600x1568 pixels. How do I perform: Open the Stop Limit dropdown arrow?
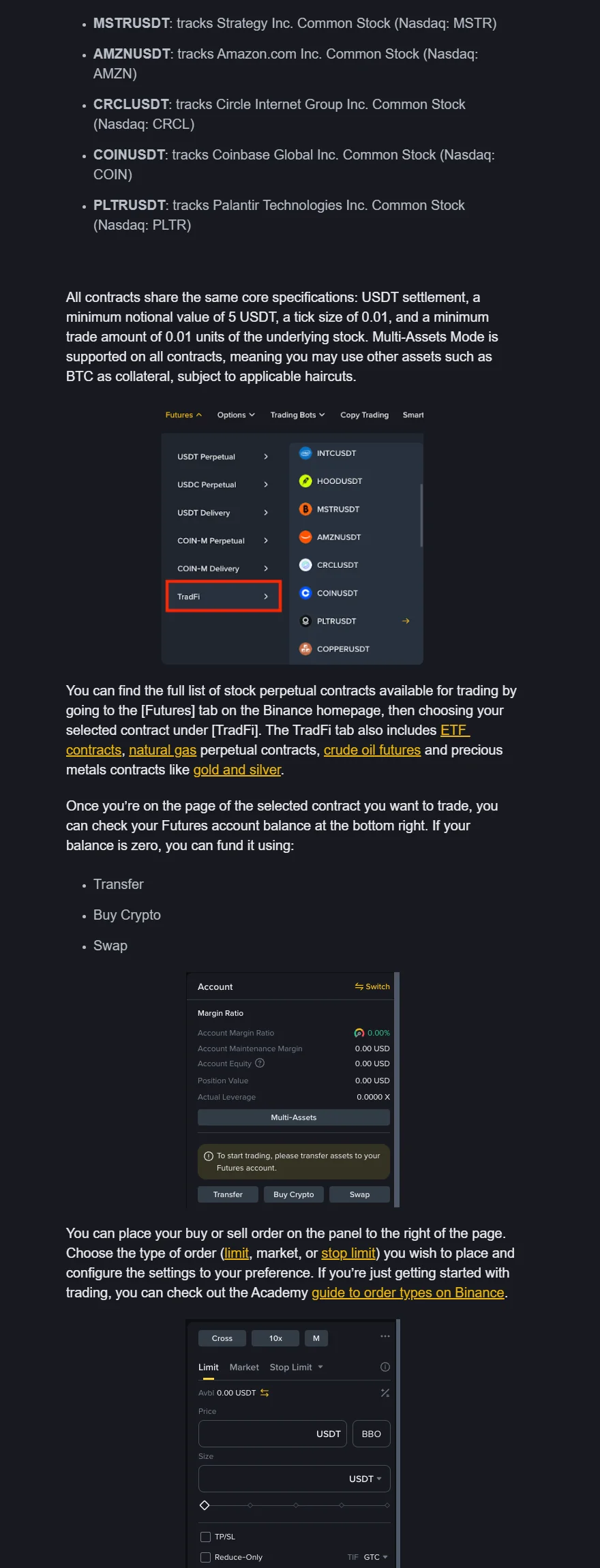[x=320, y=1367]
